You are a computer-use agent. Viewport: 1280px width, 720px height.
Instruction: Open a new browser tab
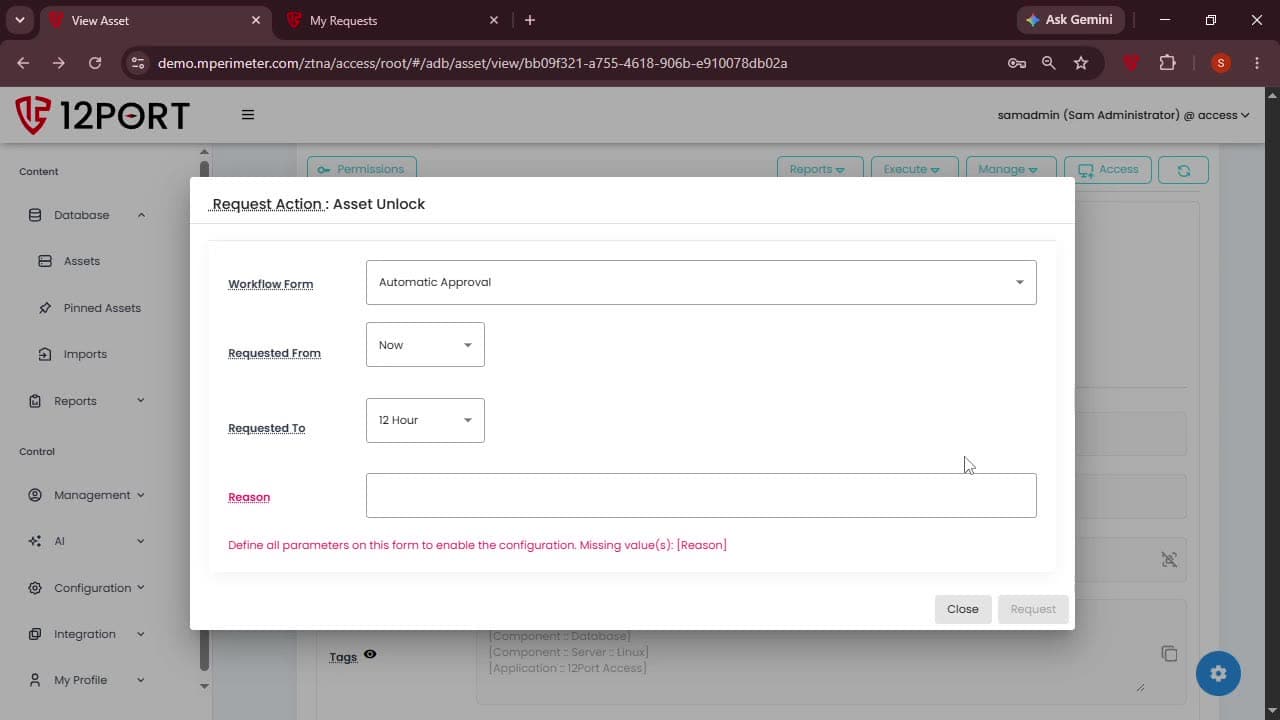(530, 20)
